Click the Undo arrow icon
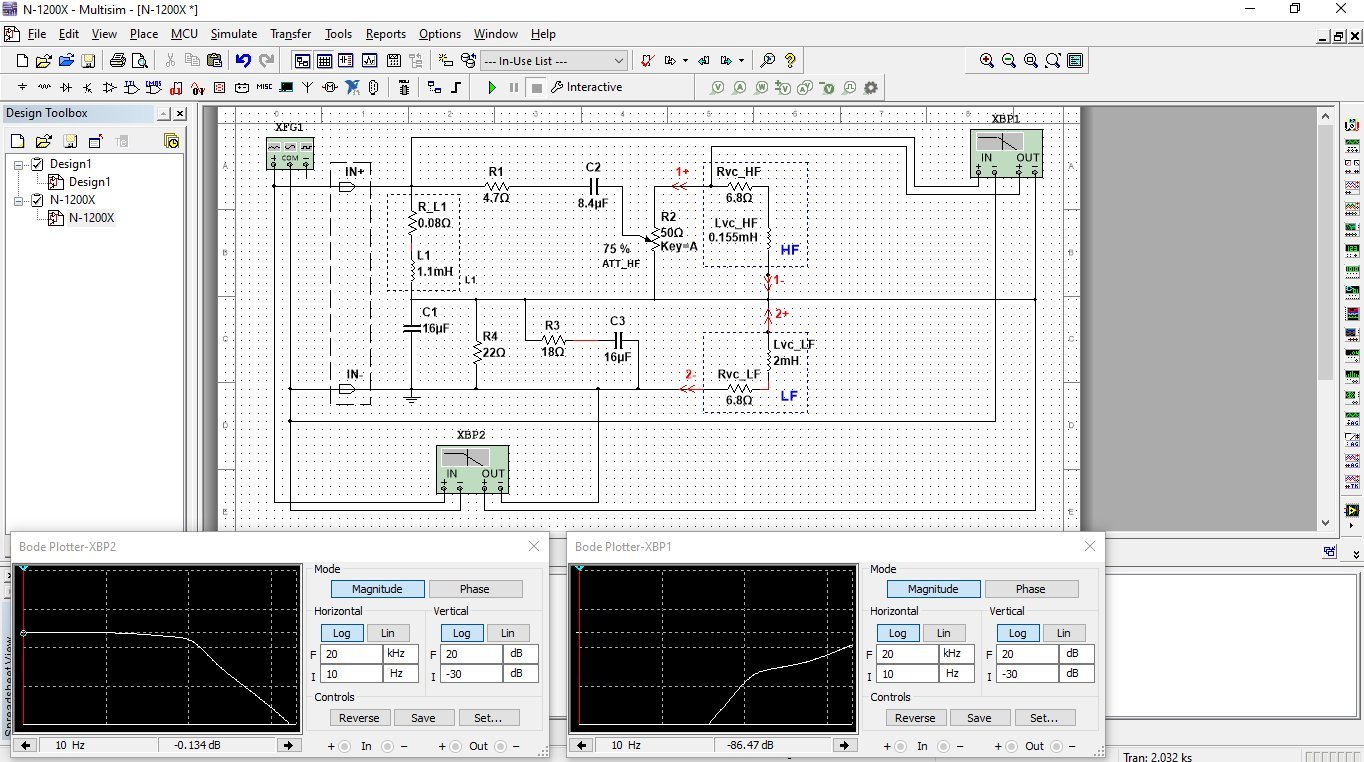 click(x=243, y=61)
